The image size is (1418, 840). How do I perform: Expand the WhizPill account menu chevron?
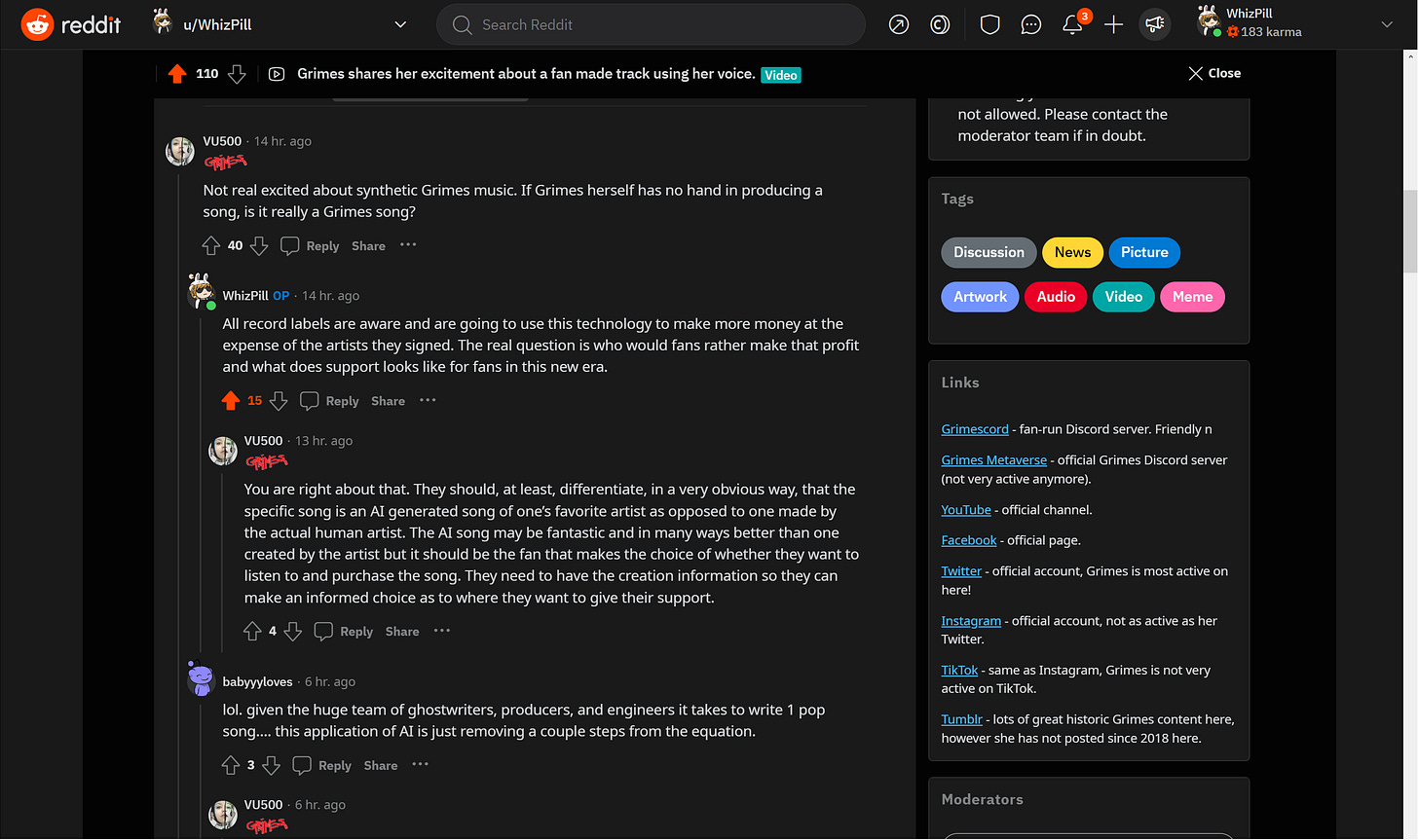1387,24
